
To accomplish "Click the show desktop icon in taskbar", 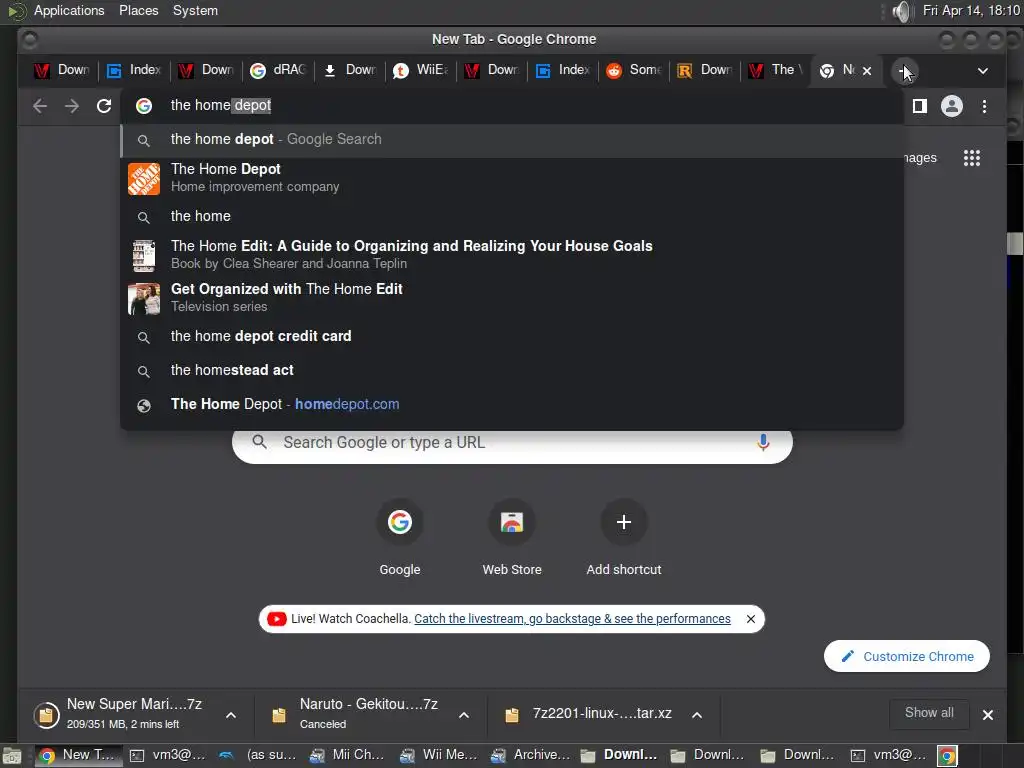I will [12, 756].
